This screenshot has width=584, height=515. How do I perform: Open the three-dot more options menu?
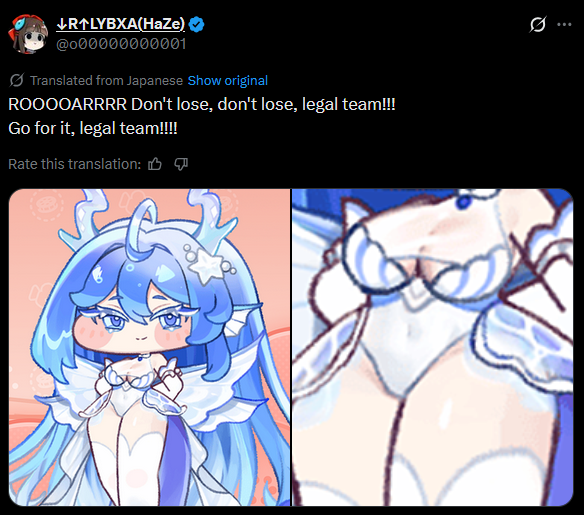coord(564,25)
